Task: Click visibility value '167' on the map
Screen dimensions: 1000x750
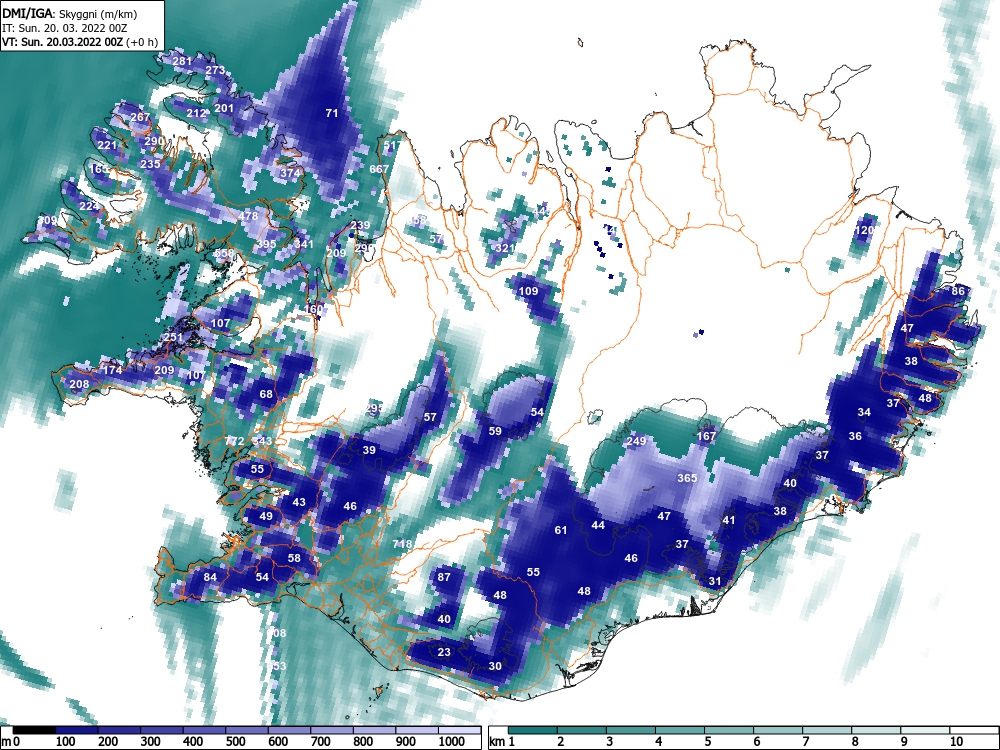Action: click(707, 437)
